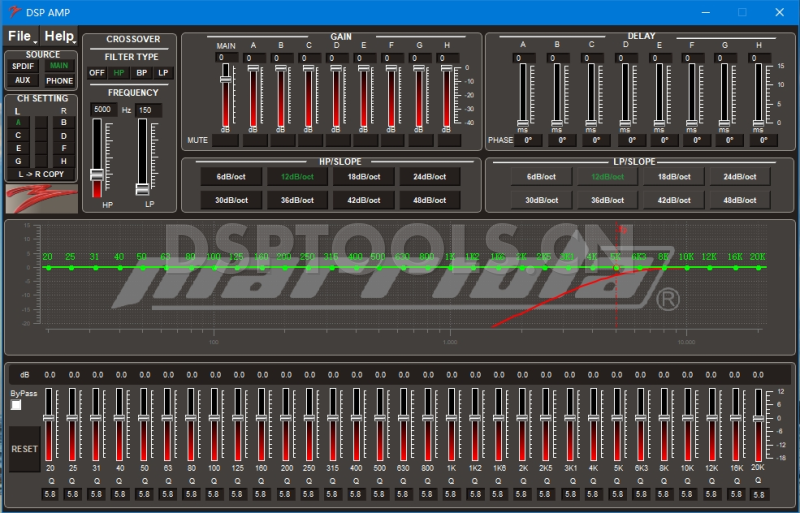
Task: Select channel B in CH SETTING
Action: click(64, 122)
